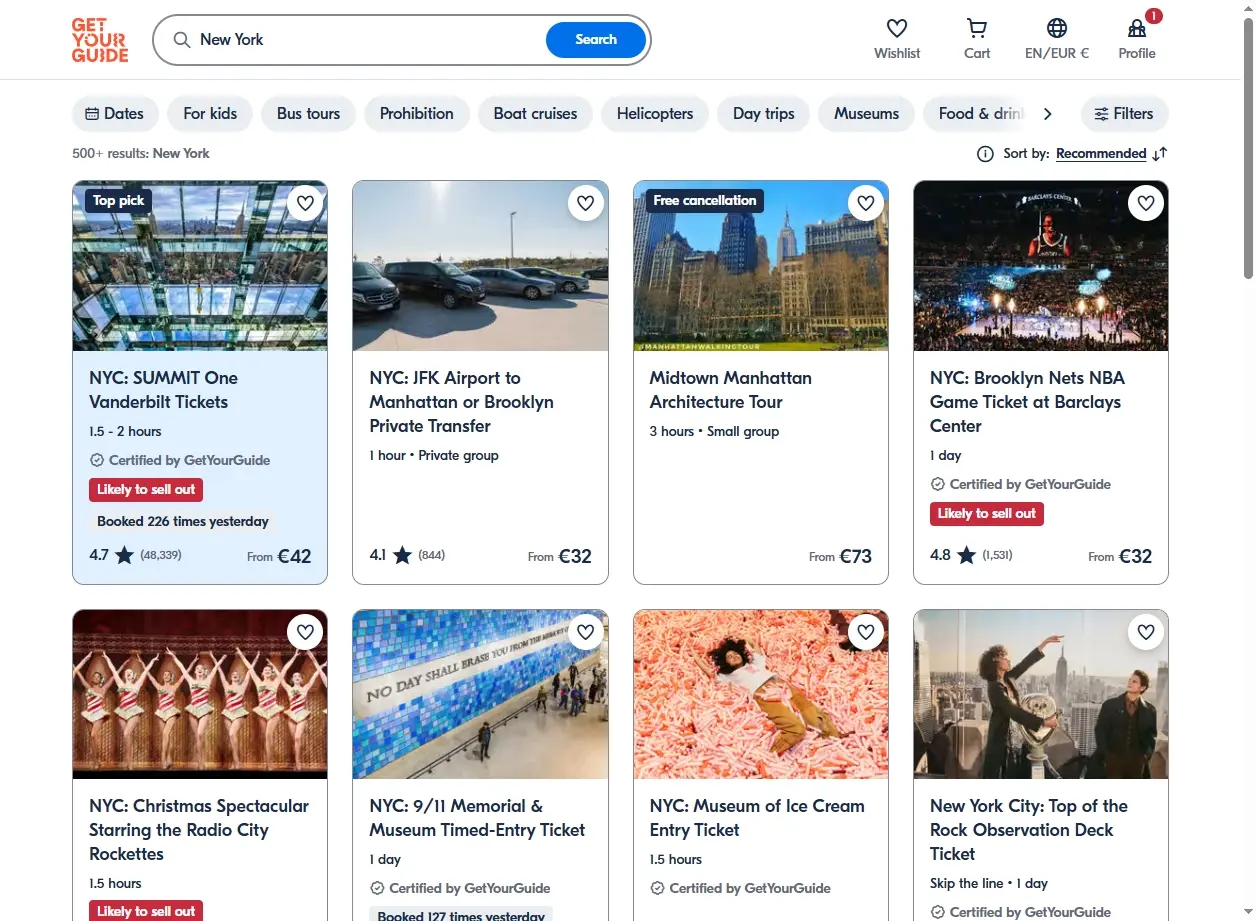The height and width of the screenshot is (921, 1256).
Task: Open Midtown Manhattan Architecture Tour title
Action: tap(731, 390)
